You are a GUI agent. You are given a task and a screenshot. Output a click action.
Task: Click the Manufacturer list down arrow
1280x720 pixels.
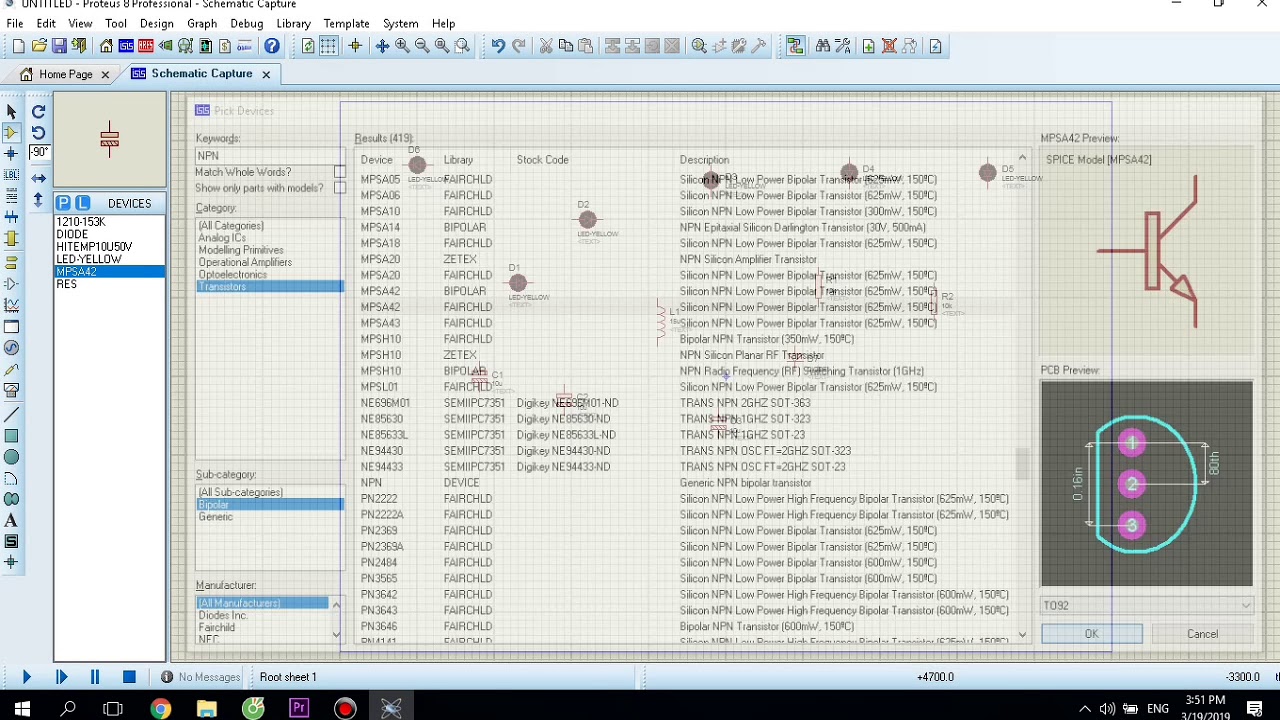pyautogui.click(x=337, y=634)
